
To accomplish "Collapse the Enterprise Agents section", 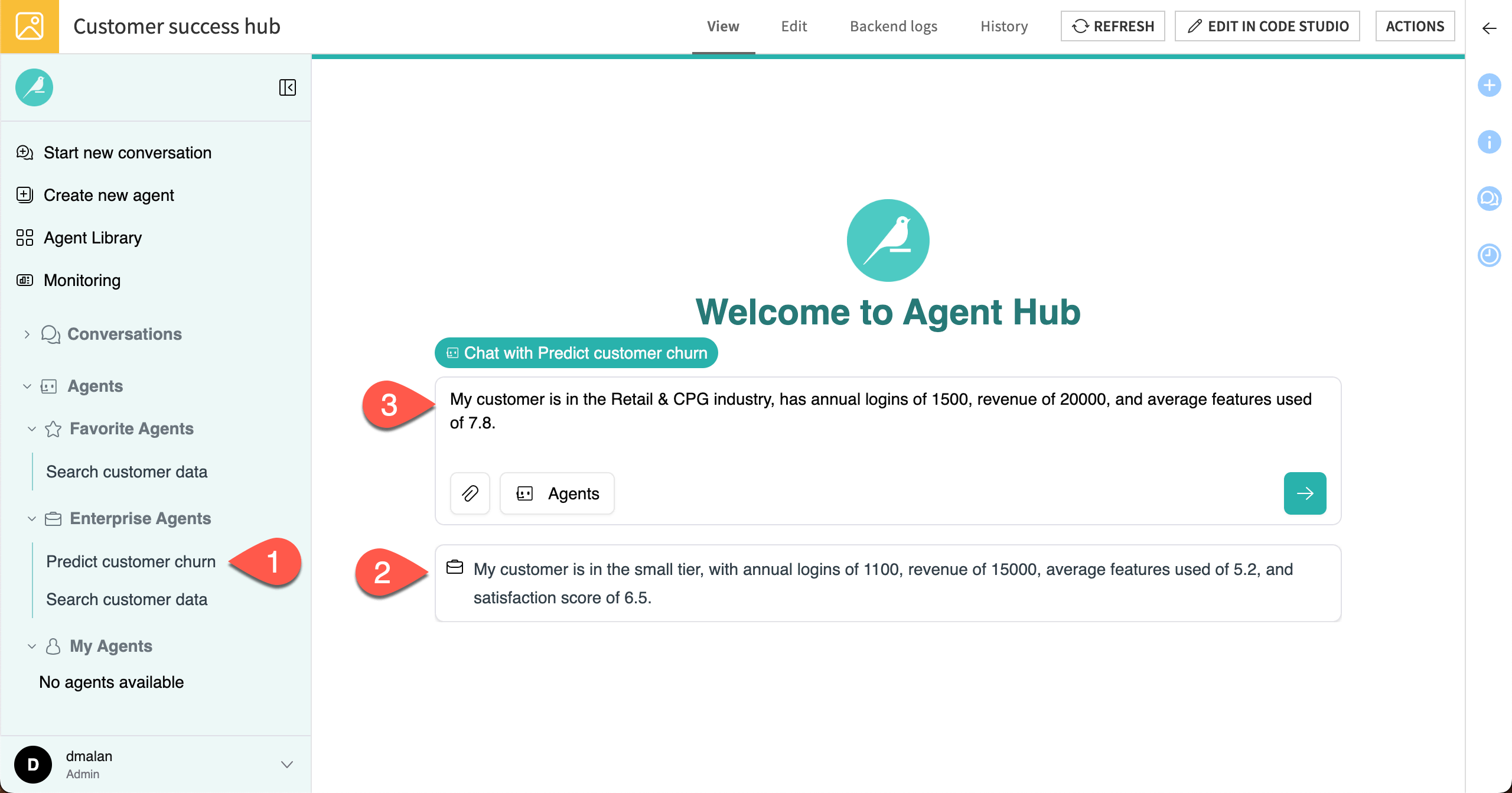I will pyautogui.click(x=32, y=519).
